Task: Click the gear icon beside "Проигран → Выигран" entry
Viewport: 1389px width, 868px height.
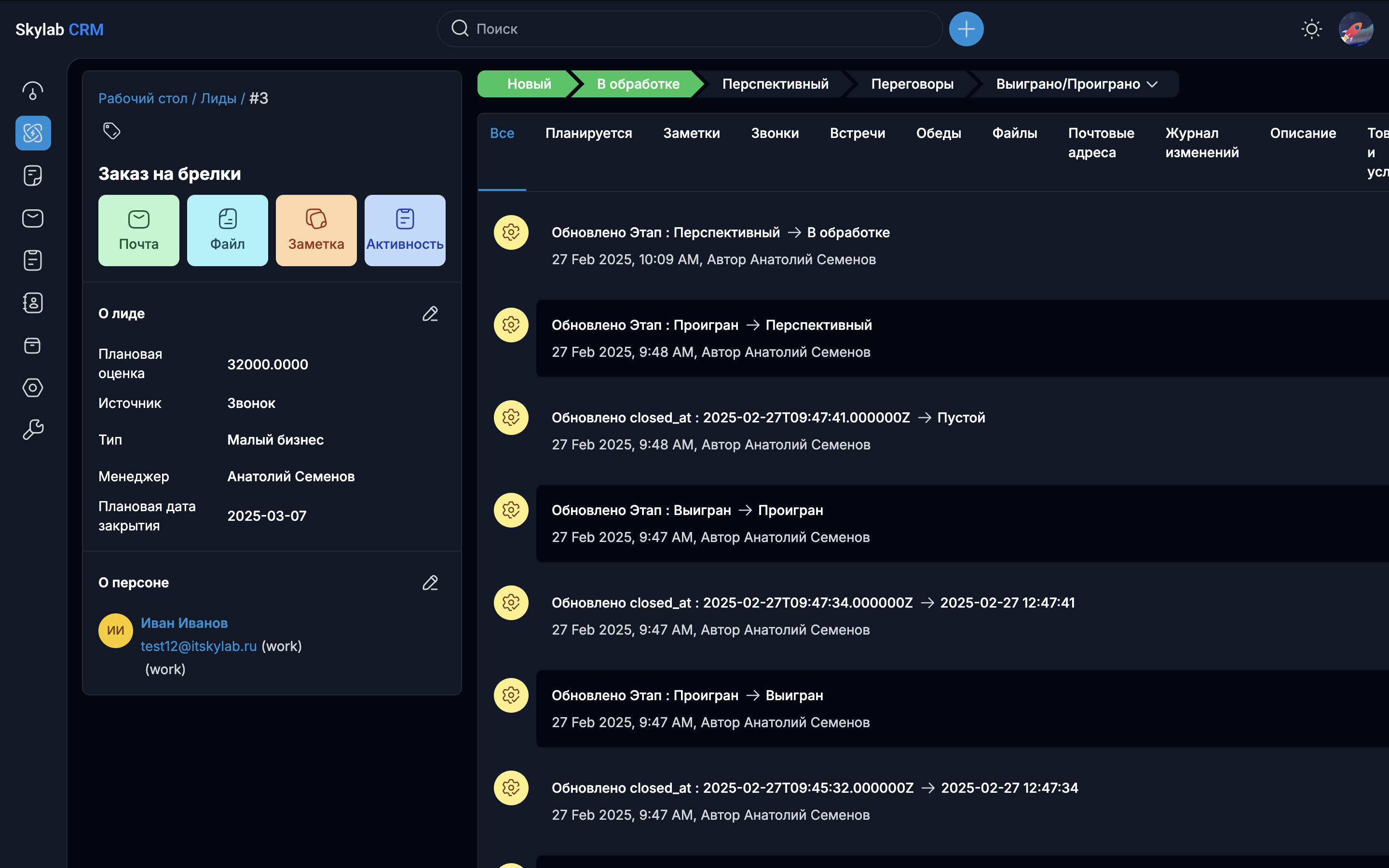Action: 511,695
